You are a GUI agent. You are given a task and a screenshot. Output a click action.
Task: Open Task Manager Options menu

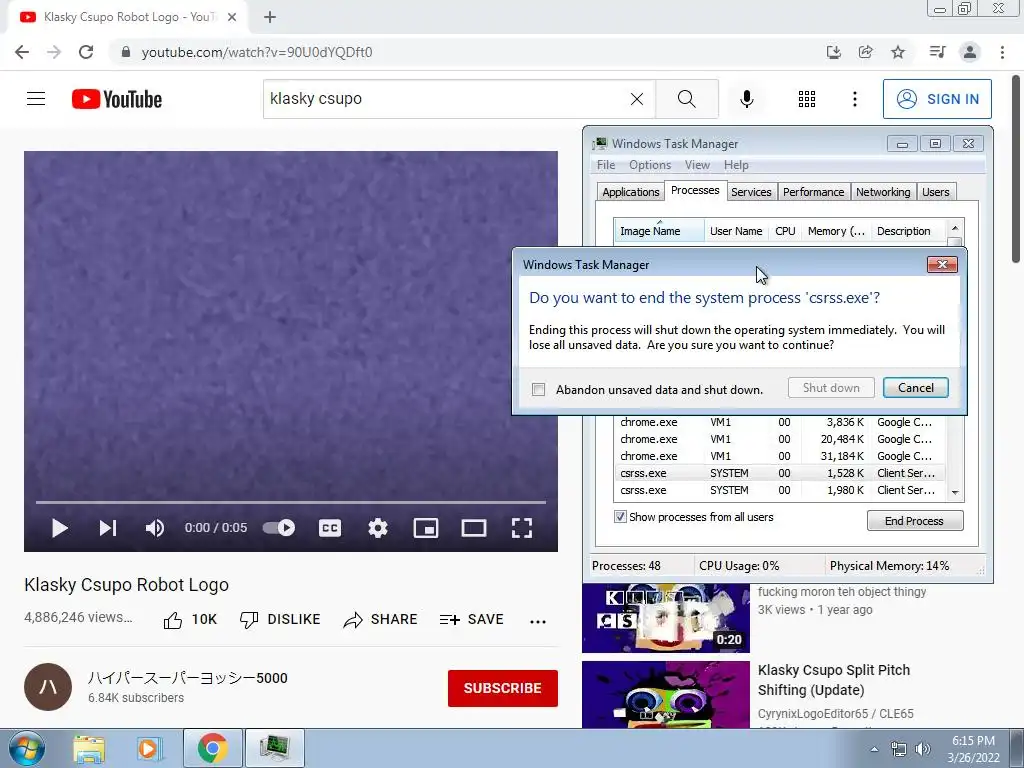(650, 165)
